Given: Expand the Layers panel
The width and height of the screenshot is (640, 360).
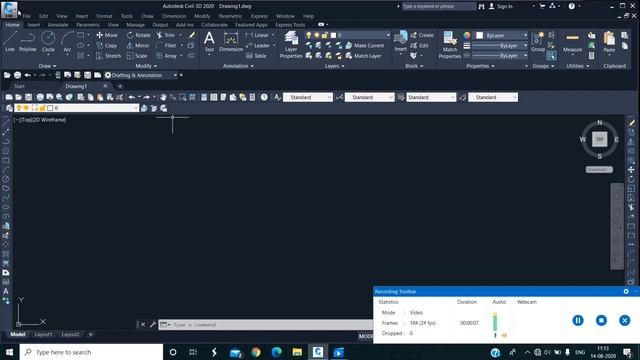Looking at the screenshot, I should click(334, 66).
